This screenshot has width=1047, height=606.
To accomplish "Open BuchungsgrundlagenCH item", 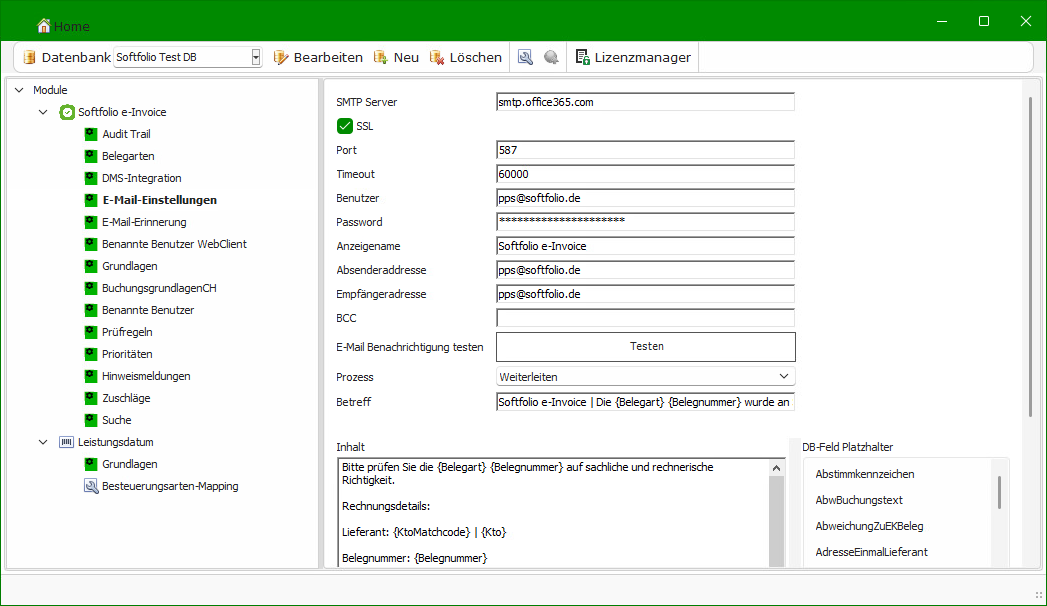I will (x=159, y=288).
